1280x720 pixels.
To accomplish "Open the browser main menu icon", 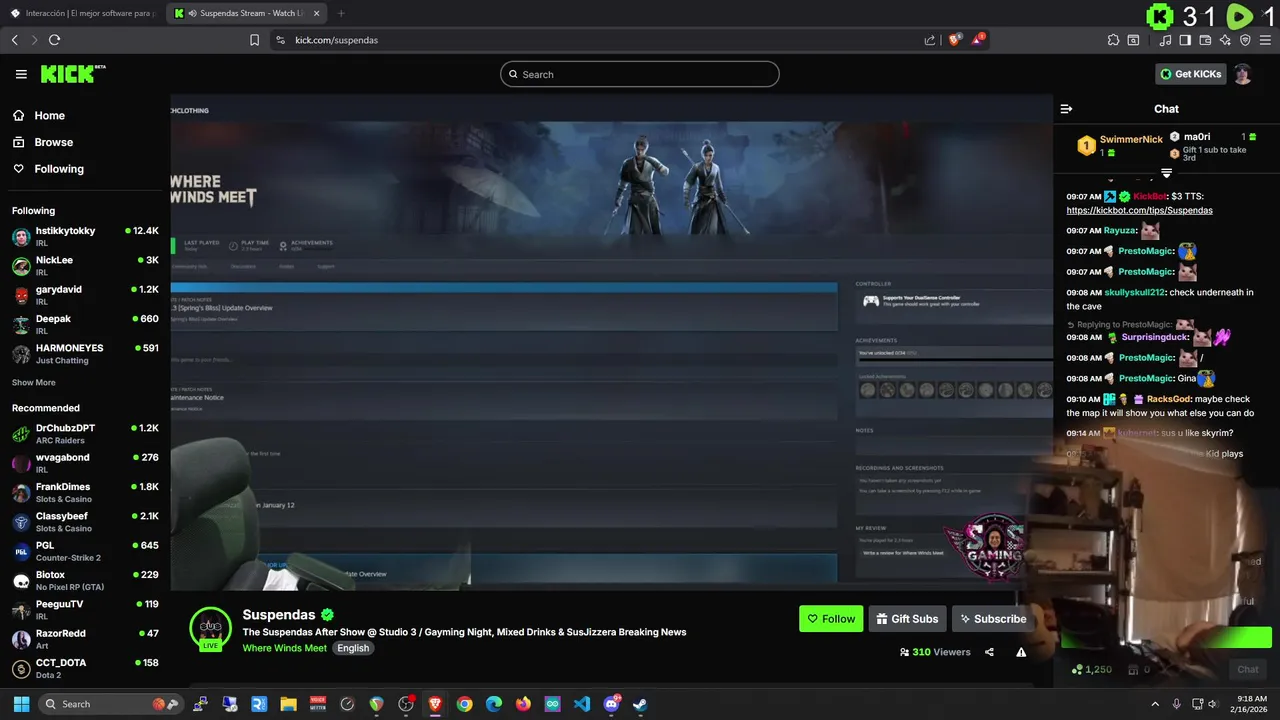I will coord(1265,40).
